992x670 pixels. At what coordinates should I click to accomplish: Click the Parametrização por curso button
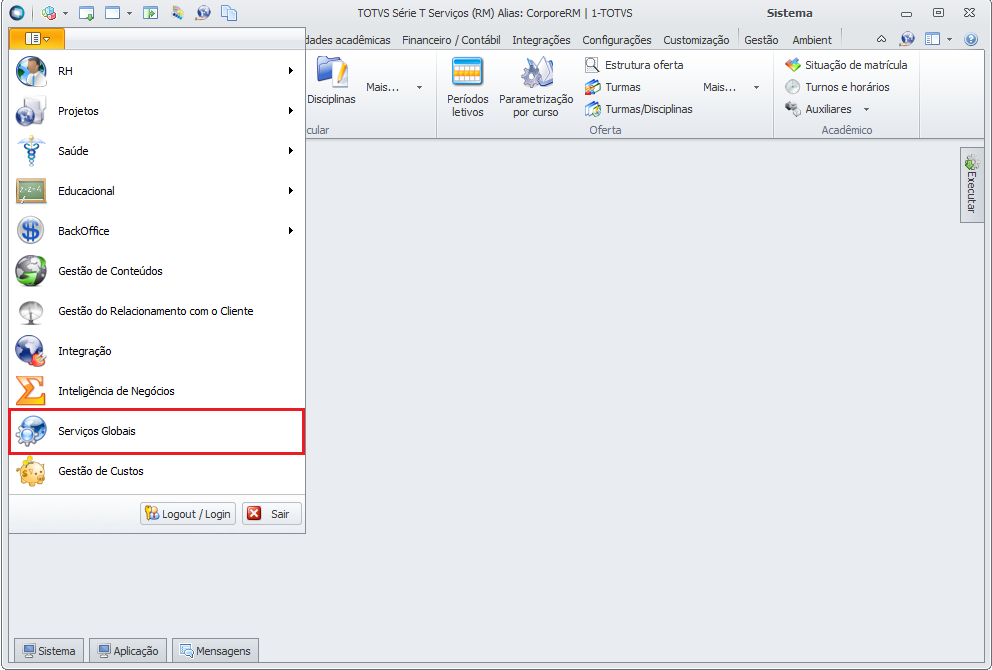(x=536, y=87)
